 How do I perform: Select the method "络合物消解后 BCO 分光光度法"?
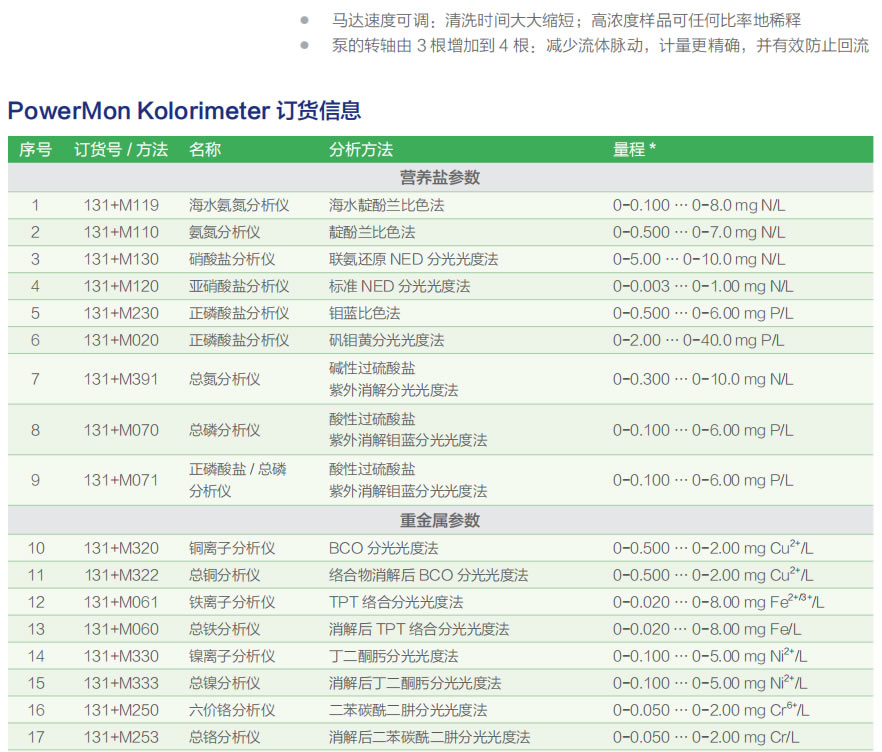click(x=429, y=575)
